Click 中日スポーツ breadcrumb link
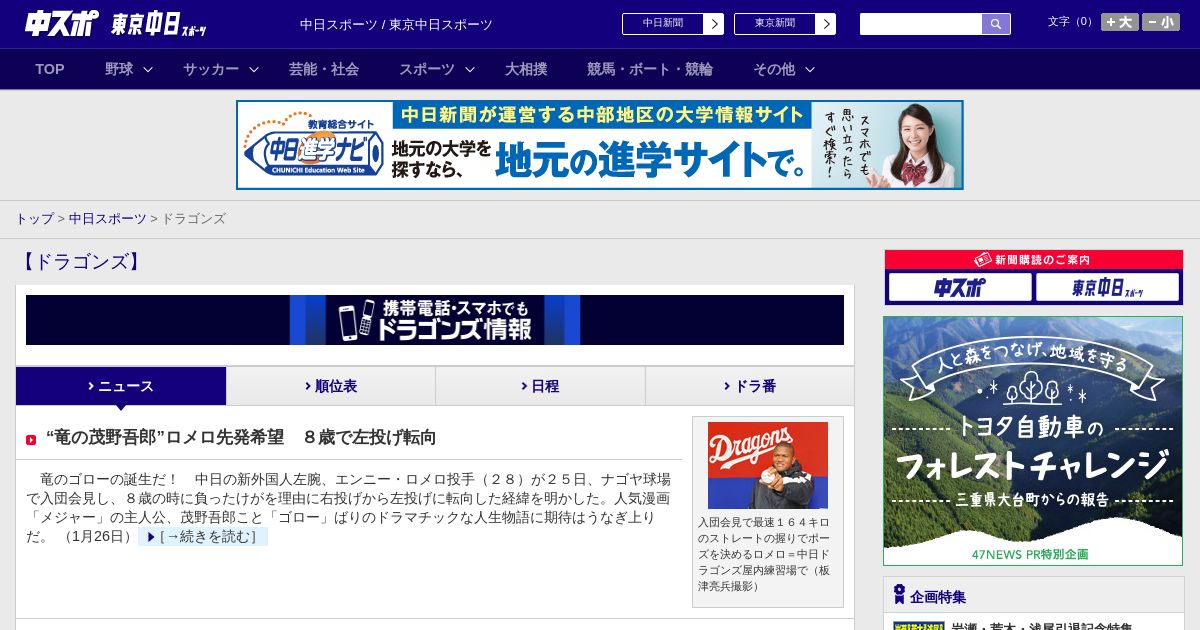Viewport: 1200px width, 630px height. 108,218
